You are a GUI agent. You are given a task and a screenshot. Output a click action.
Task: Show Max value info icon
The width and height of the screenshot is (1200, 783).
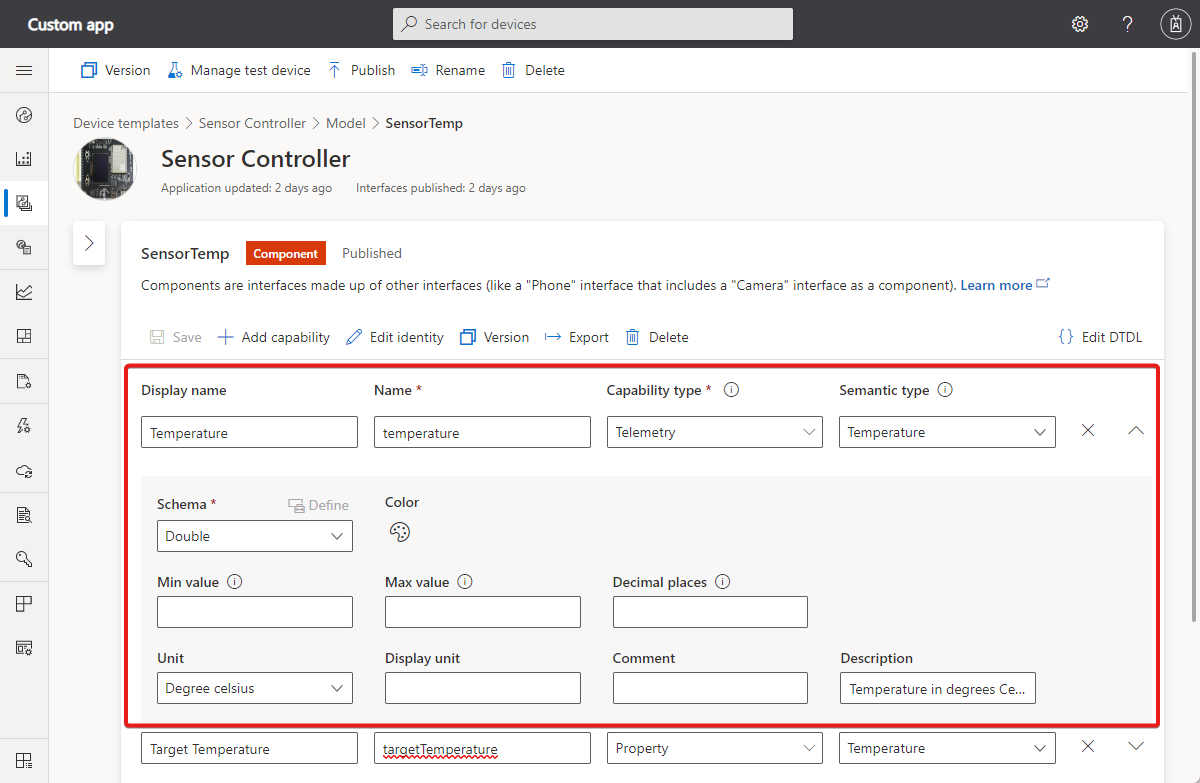465,582
